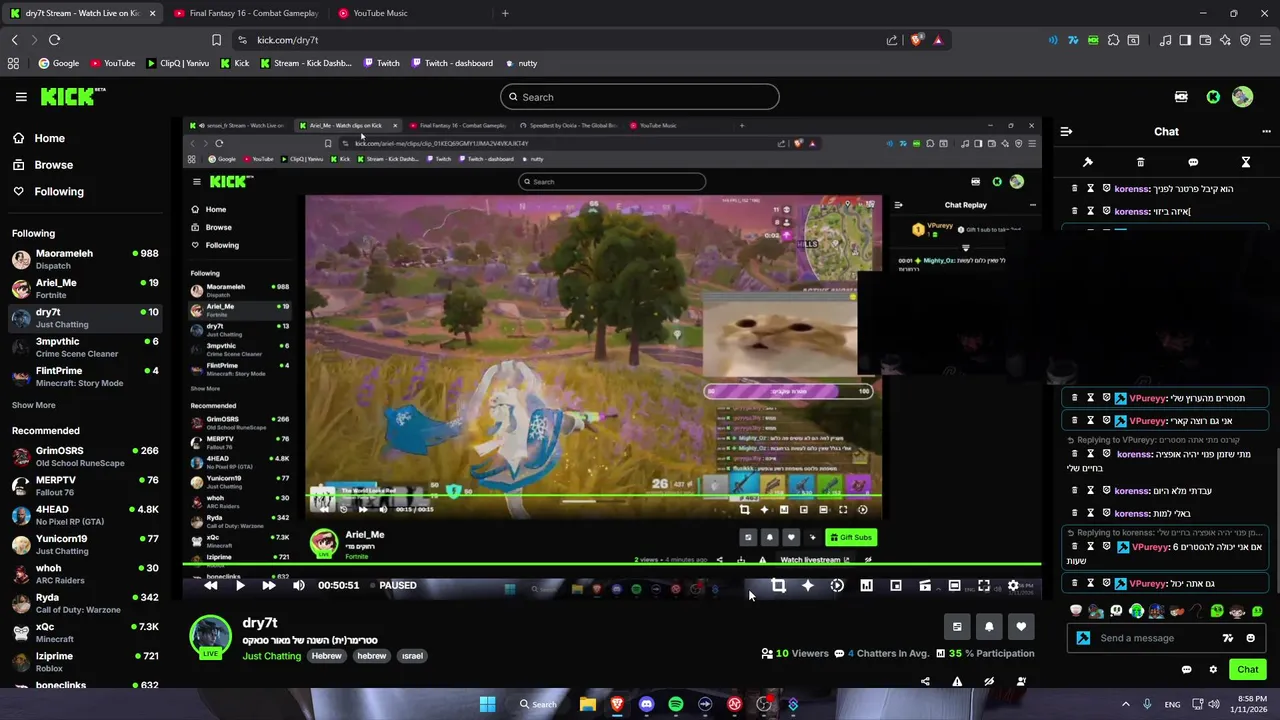Screen dimensions: 1280x720
Task: Open chat settings gear below input
Action: click(1213, 669)
